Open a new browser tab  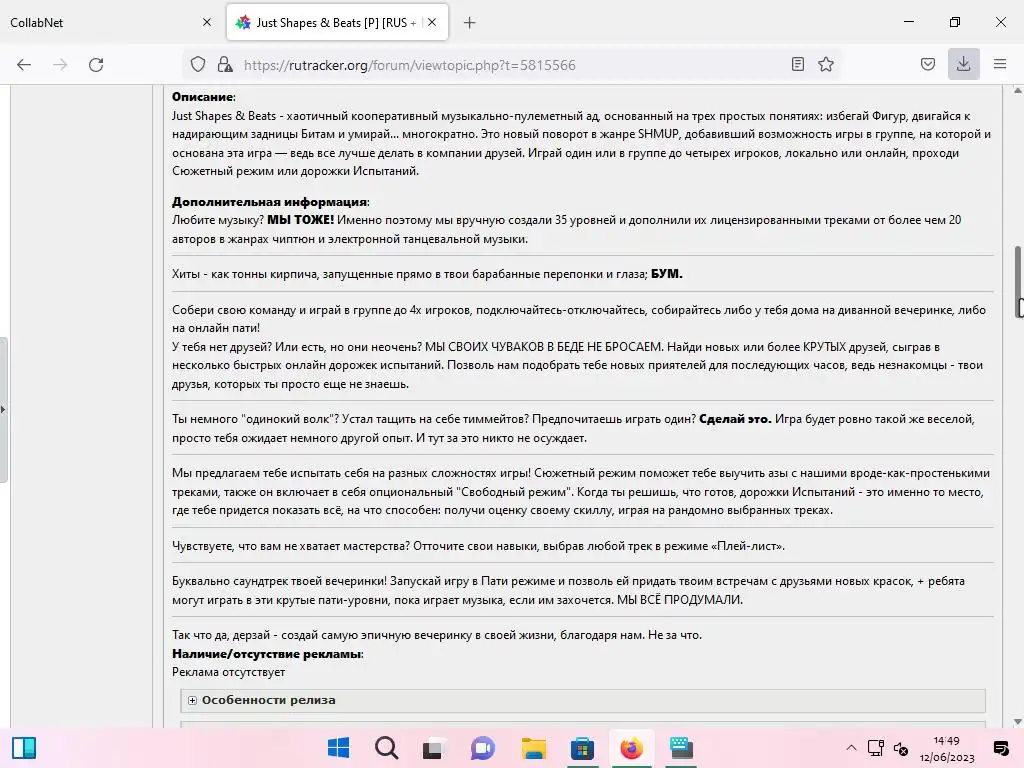470,23
